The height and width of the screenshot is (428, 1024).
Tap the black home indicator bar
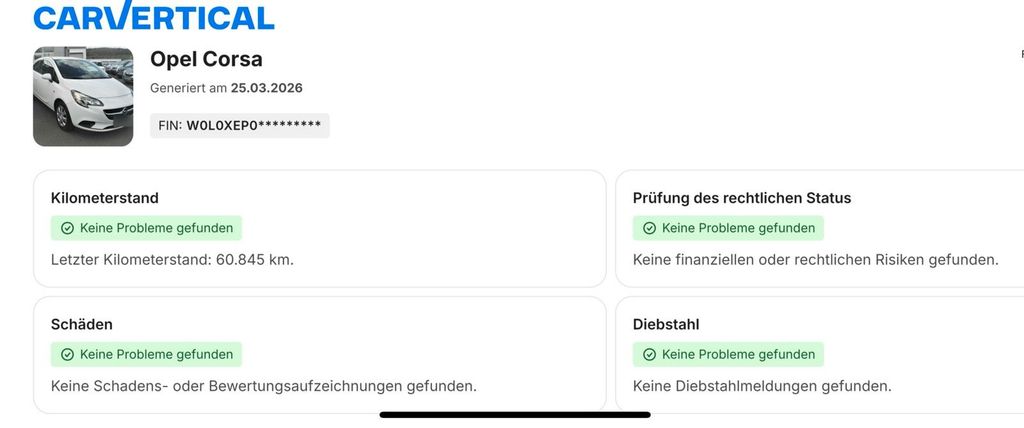[515, 414]
